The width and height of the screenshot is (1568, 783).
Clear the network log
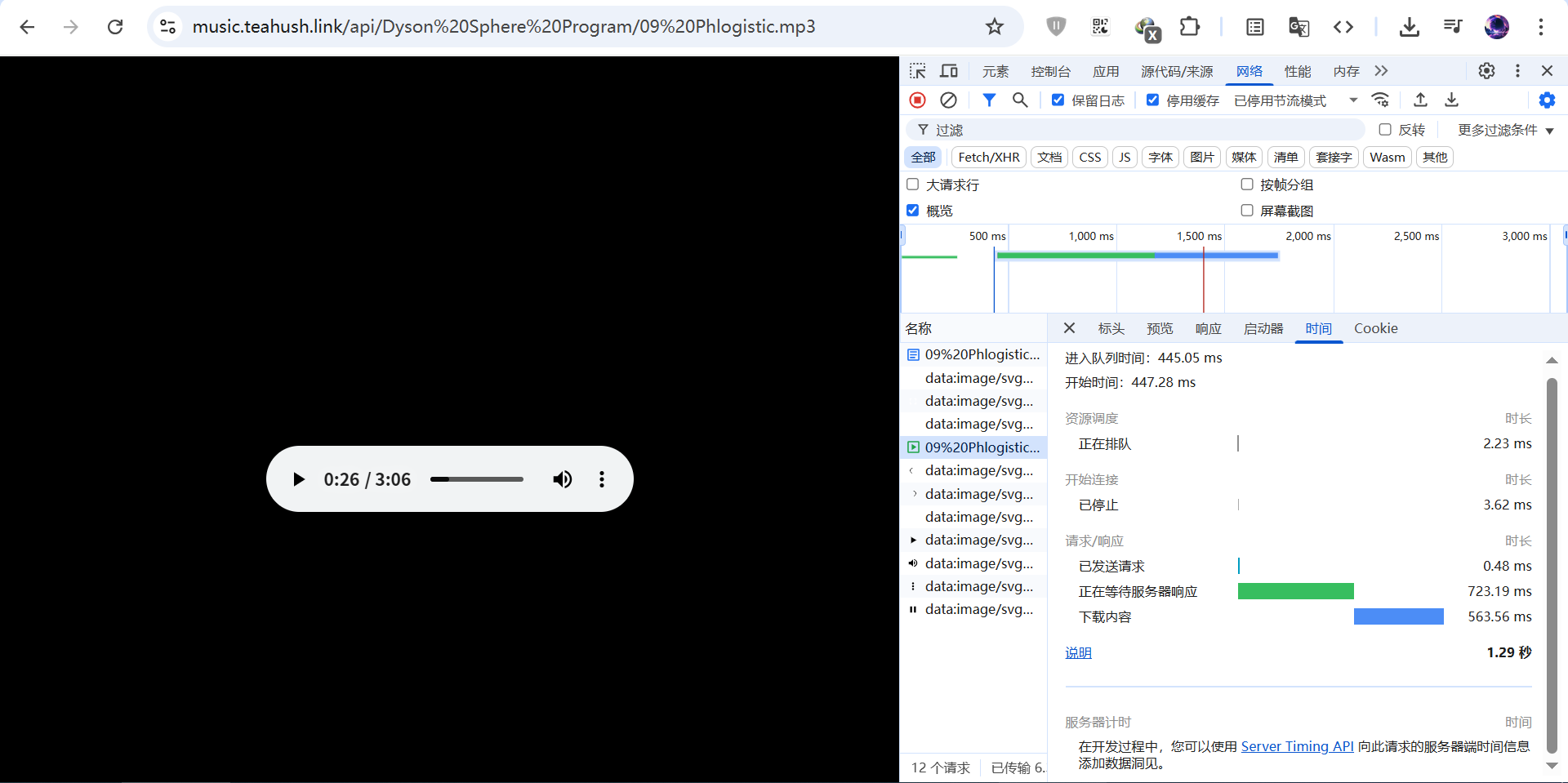948,100
